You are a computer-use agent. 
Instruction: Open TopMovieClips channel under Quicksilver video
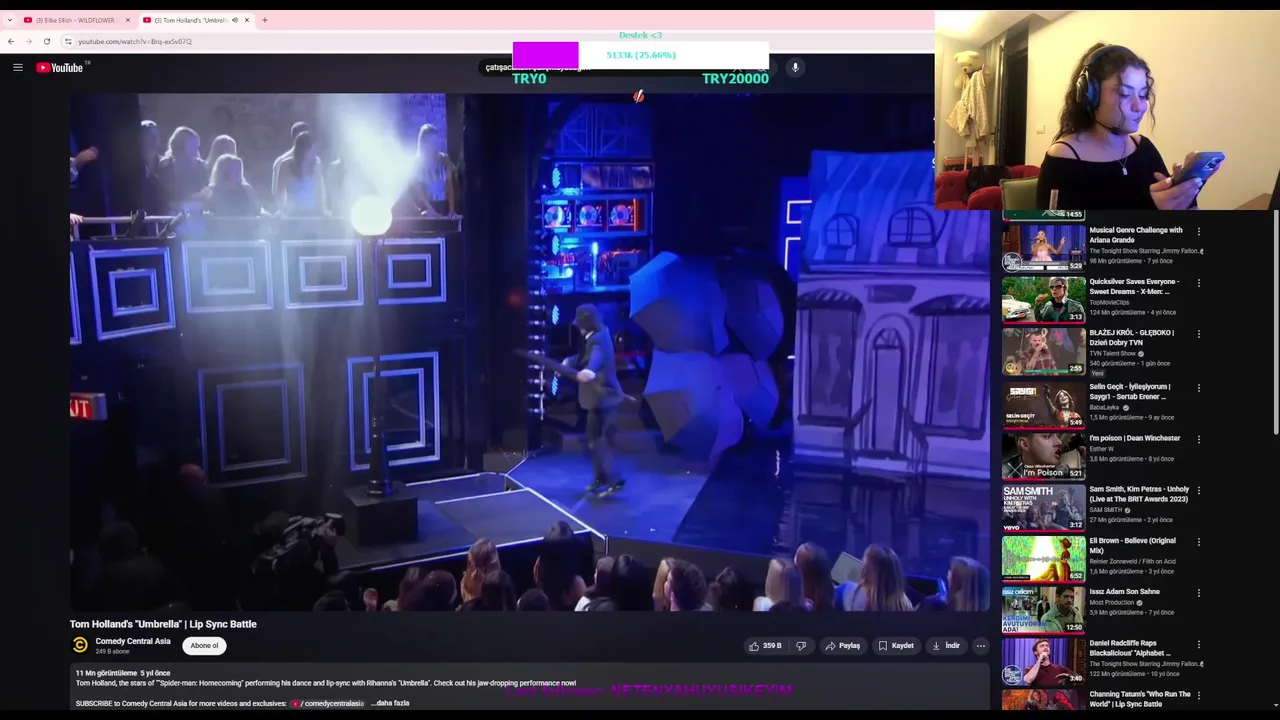click(1109, 302)
